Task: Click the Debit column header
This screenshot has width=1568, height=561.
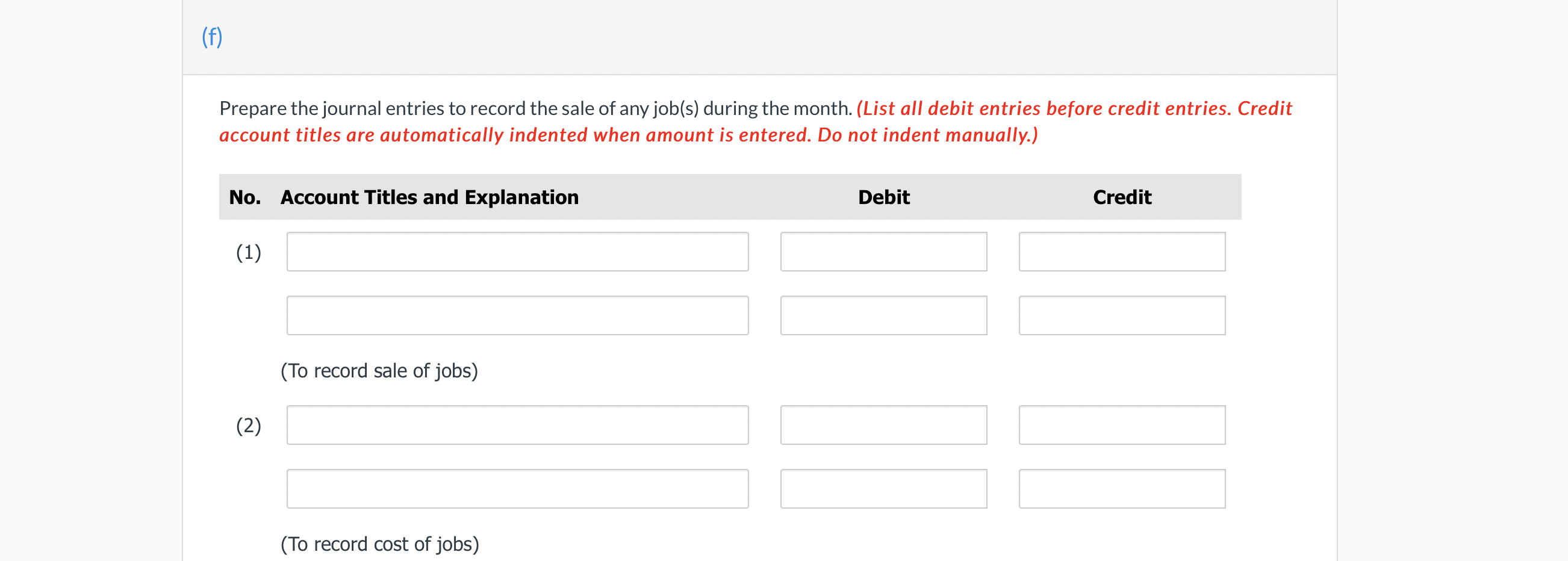Action: point(883,197)
